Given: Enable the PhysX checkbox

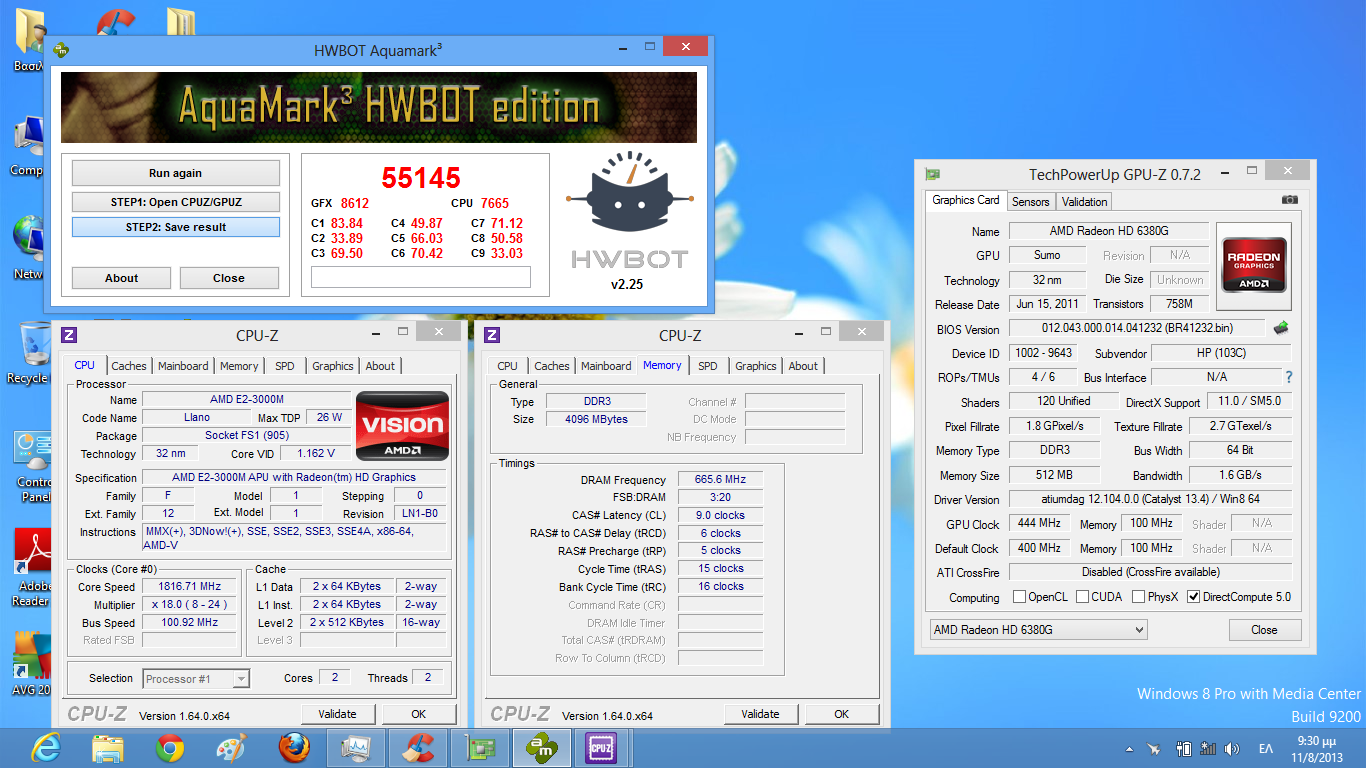Looking at the screenshot, I should coord(1139,597).
